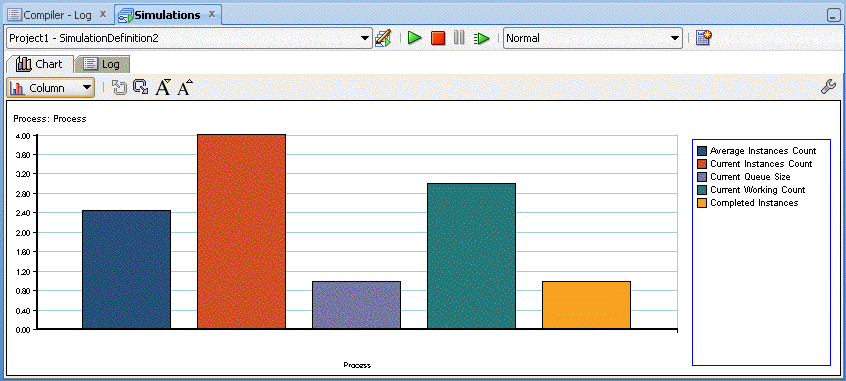Click the 4.00 y-axis value
This screenshot has height=381, width=846.
pyautogui.click(x=22, y=135)
